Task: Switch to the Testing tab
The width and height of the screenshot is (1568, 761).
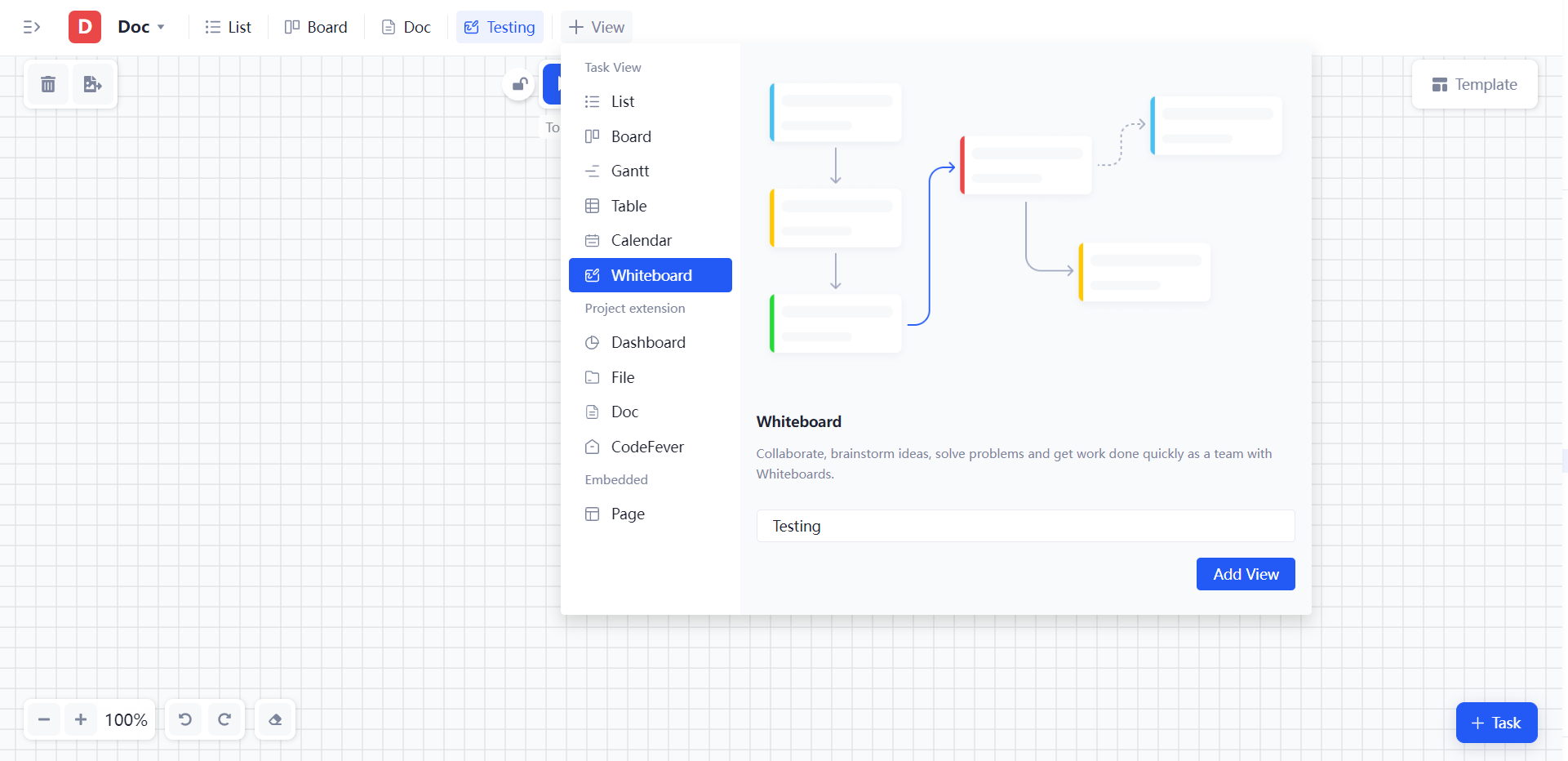Action: pos(500,27)
